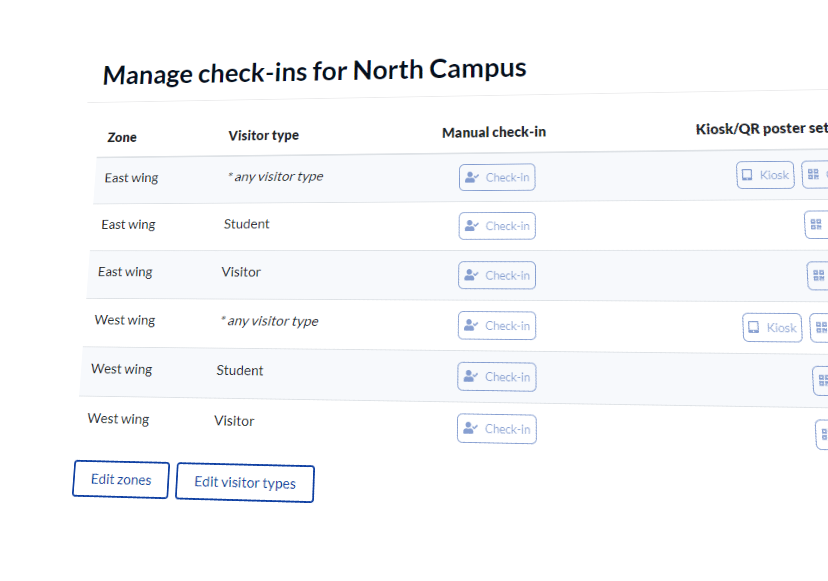The image size is (828, 581).
Task: Click QR icon beside Kiosk in first East wing row
Action: 814,175
